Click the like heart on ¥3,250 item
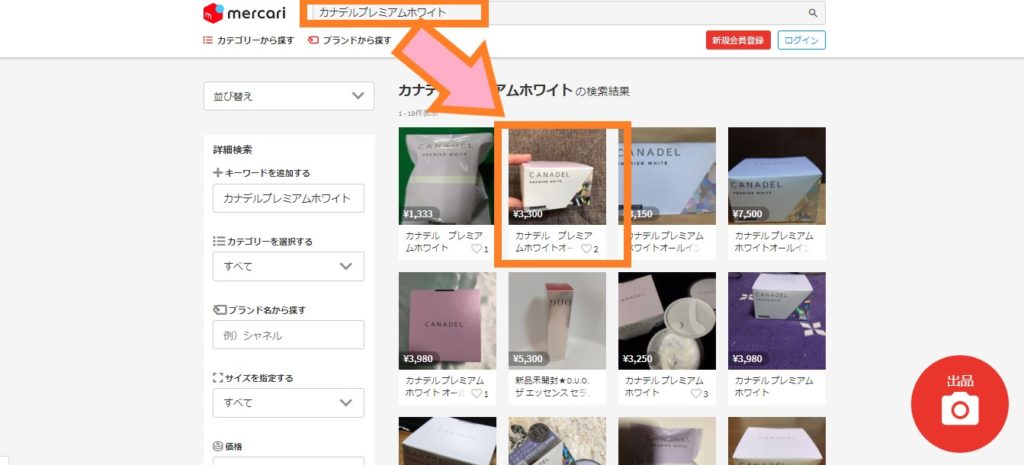This screenshot has width=1024, height=465. pos(696,394)
